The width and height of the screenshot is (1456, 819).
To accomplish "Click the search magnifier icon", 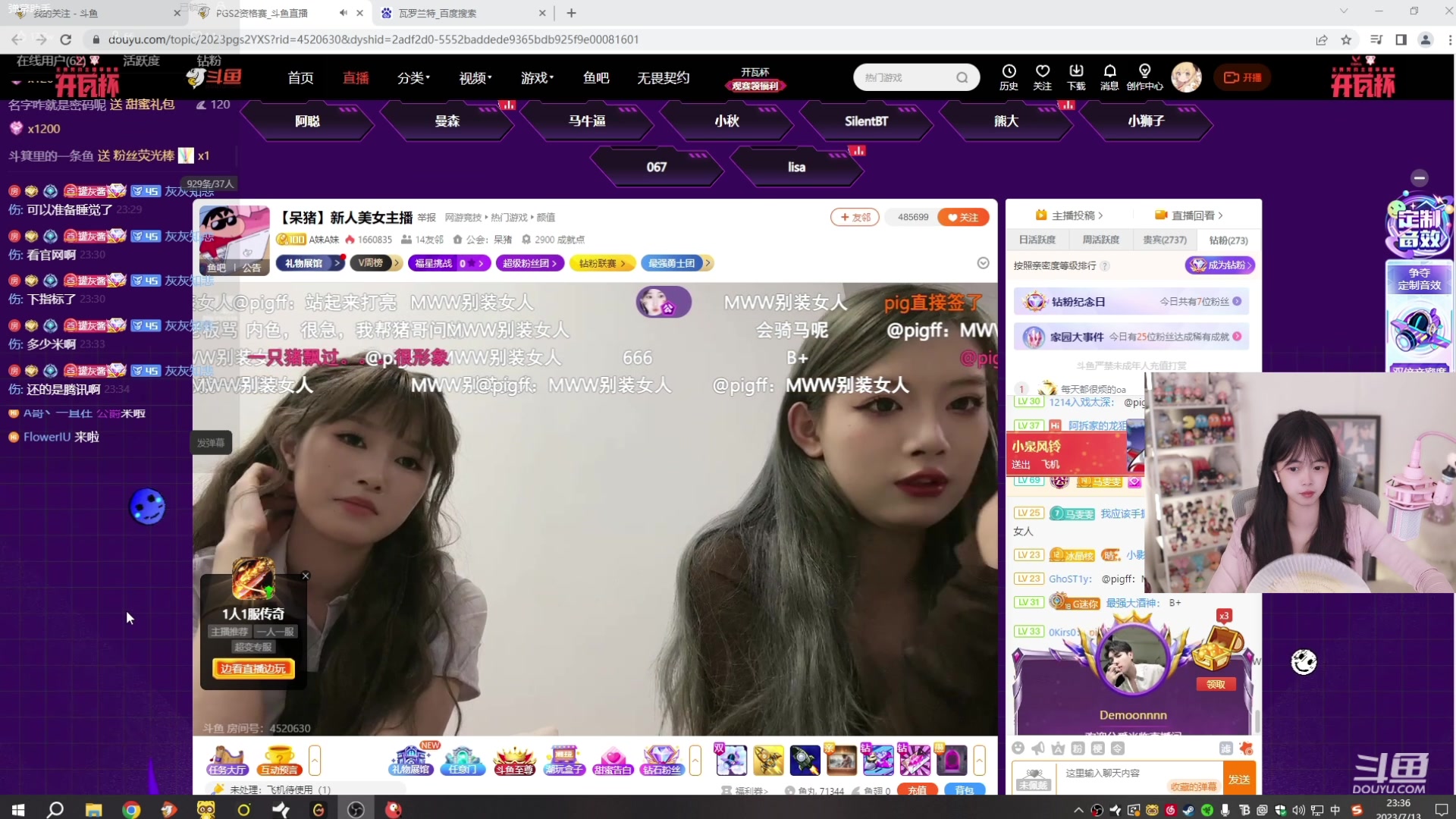I will coord(962,77).
